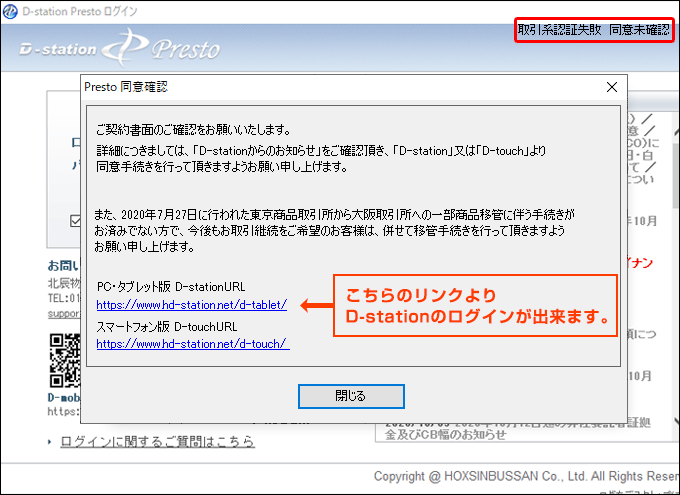
Task: Click the PC・タブレット版 D-stationURL label
Action: 170,287
